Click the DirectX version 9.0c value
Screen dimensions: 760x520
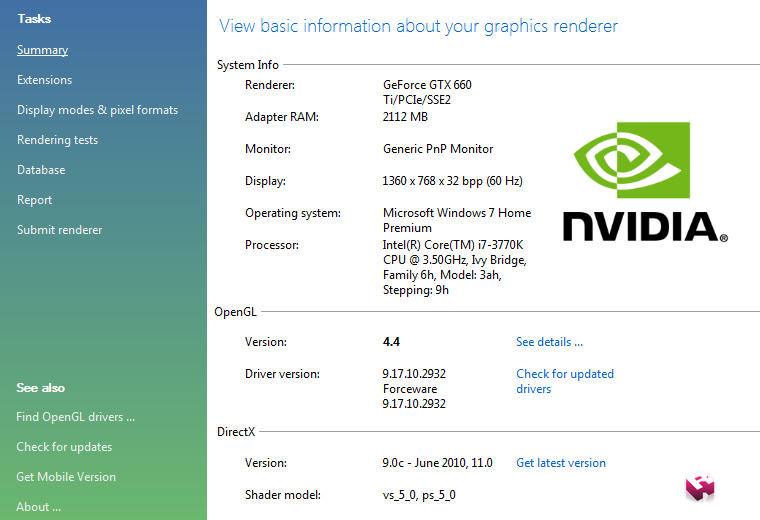(437, 463)
